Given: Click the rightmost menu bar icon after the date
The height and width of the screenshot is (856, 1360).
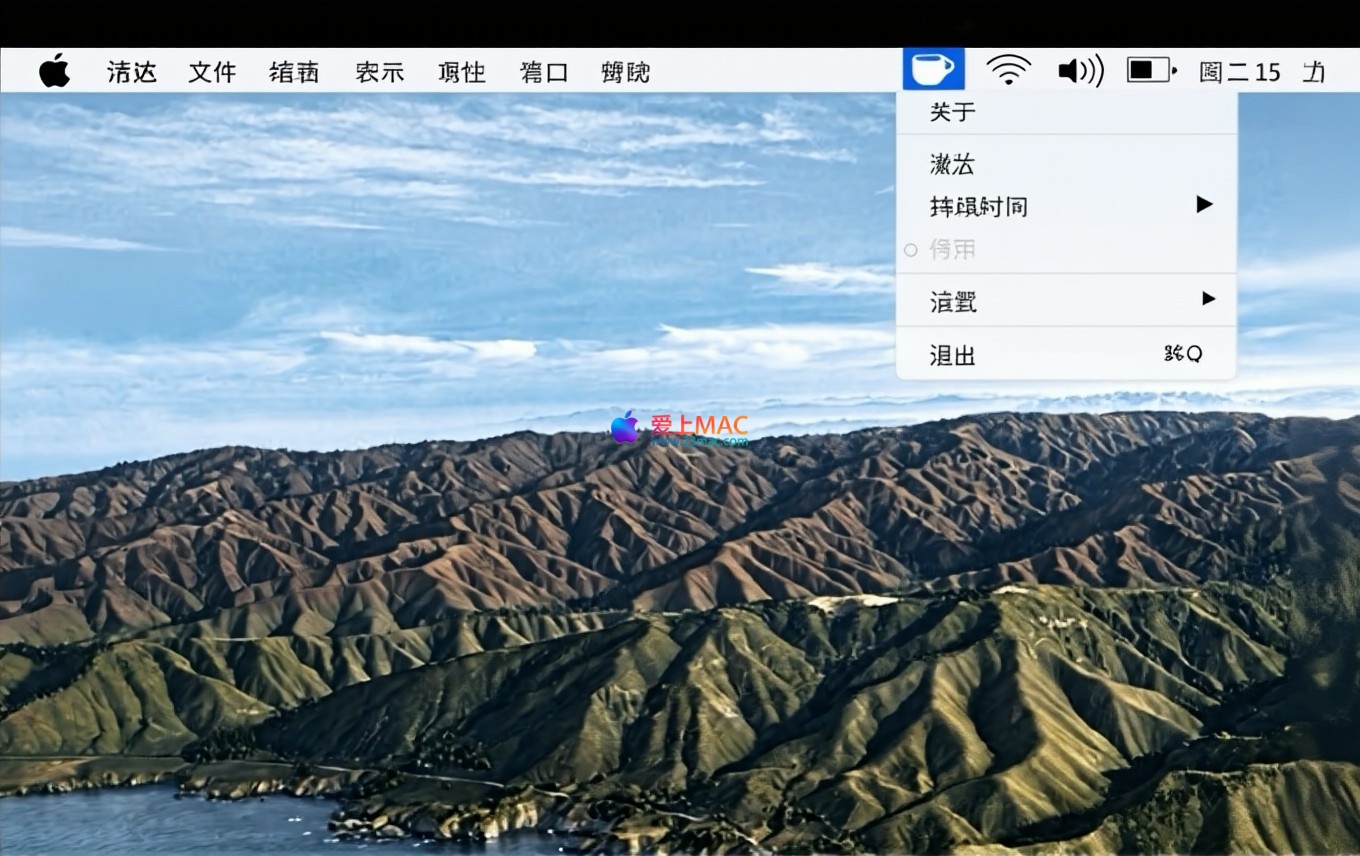Looking at the screenshot, I should coord(1314,72).
